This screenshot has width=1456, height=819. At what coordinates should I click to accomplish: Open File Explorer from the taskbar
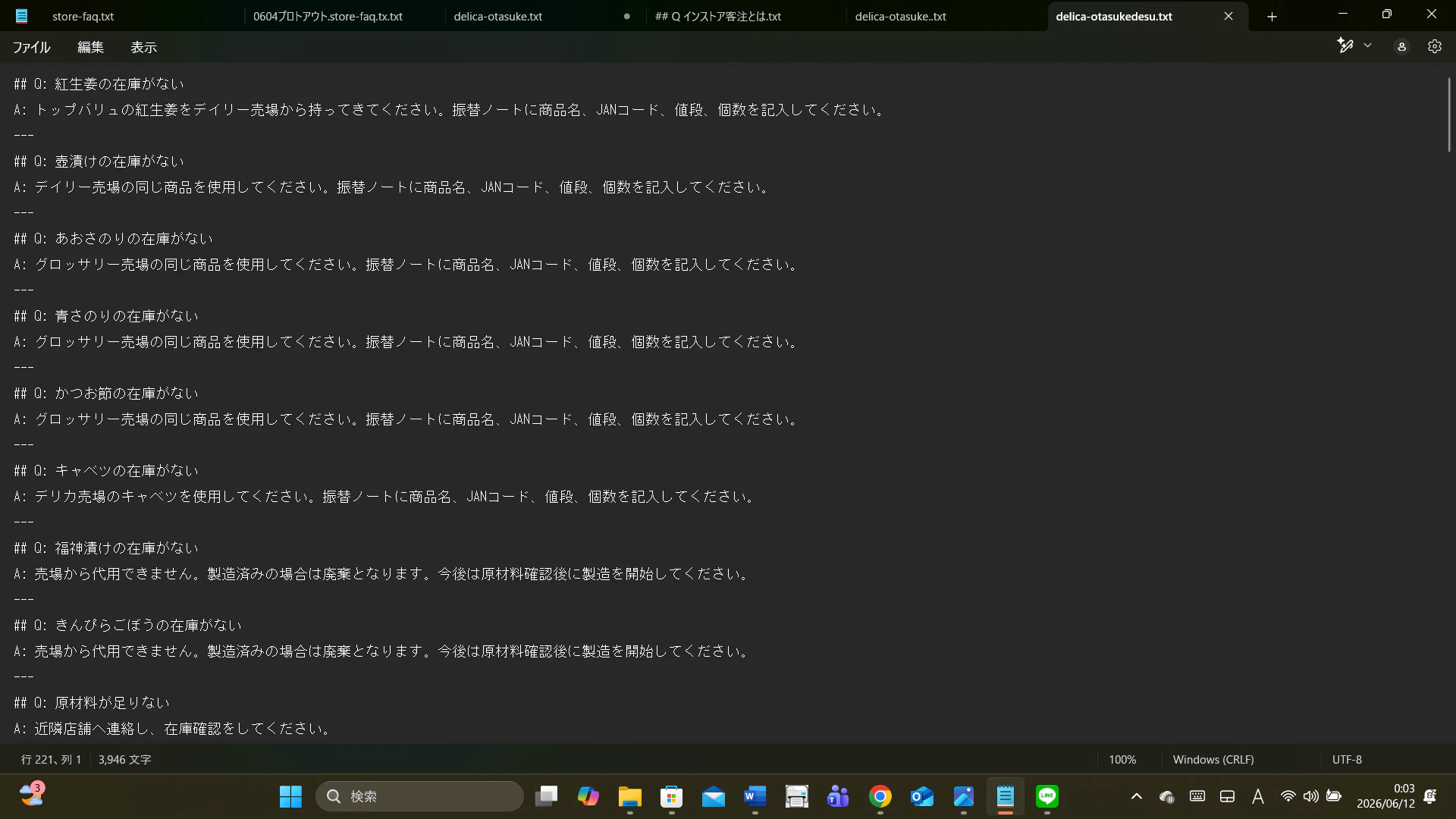click(629, 796)
